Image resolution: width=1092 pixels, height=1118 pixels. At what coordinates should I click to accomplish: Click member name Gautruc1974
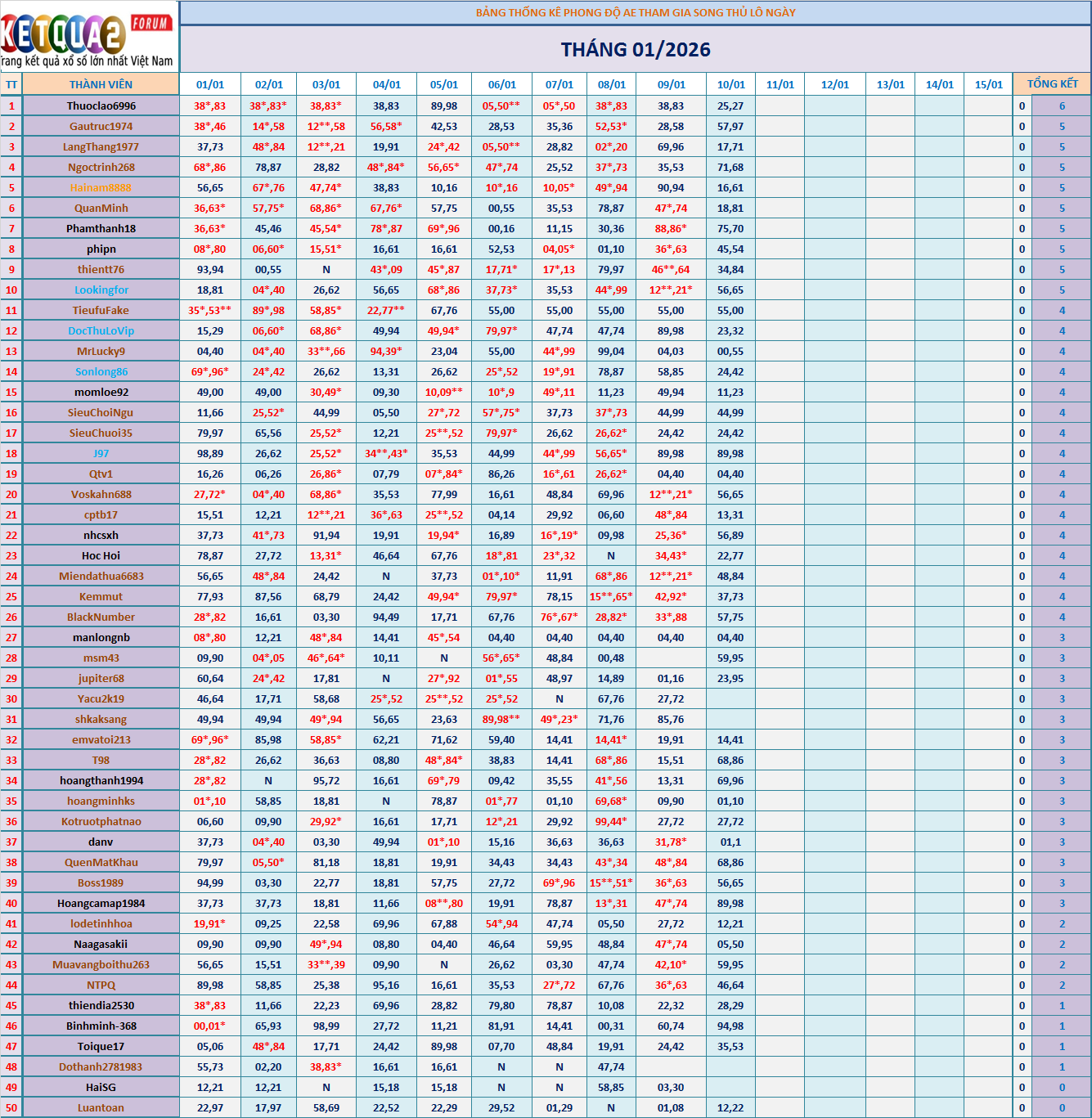coord(101,126)
